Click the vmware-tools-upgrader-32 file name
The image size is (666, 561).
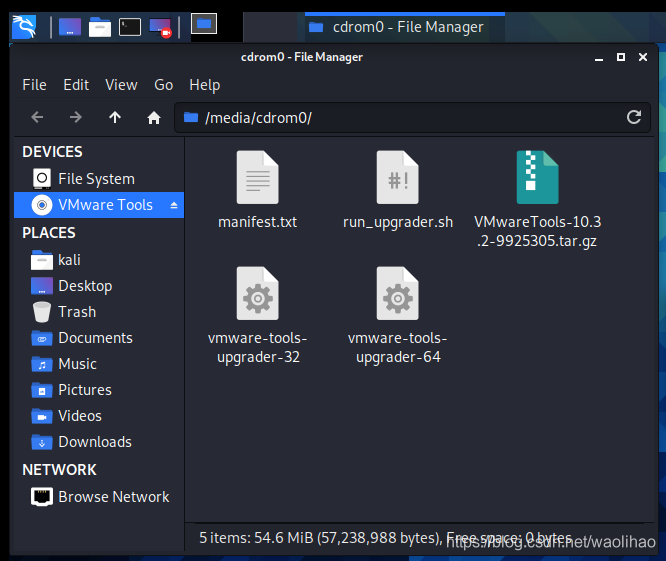[x=258, y=347]
